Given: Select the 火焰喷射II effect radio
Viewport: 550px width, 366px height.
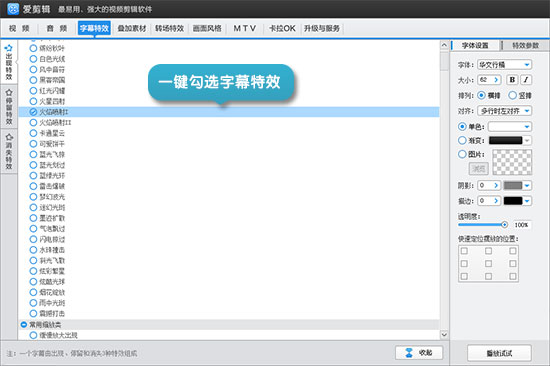Looking at the screenshot, I should [x=33, y=122].
